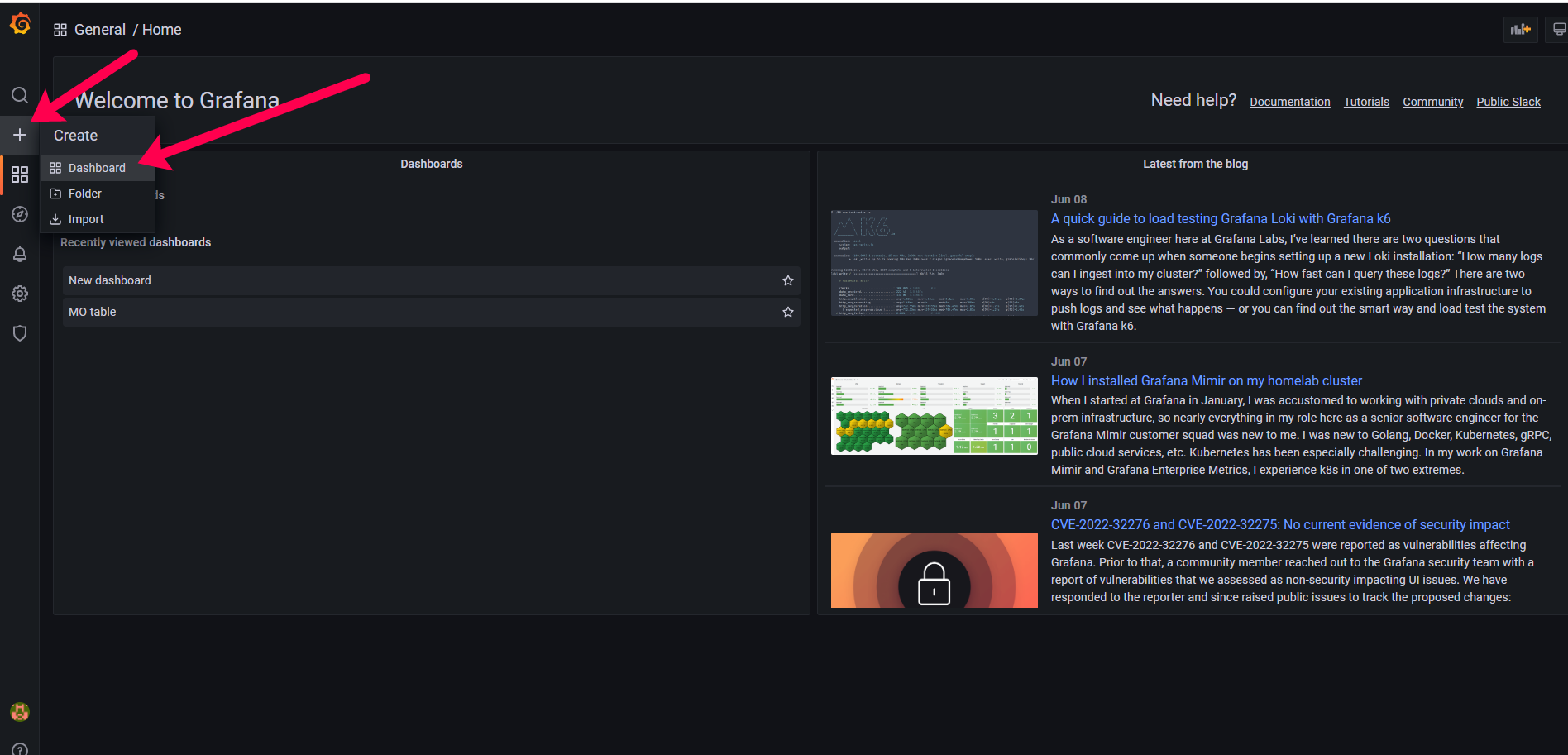1568x755 pixels.
Task: Open the Alerting bell icon
Action: pyautogui.click(x=20, y=254)
